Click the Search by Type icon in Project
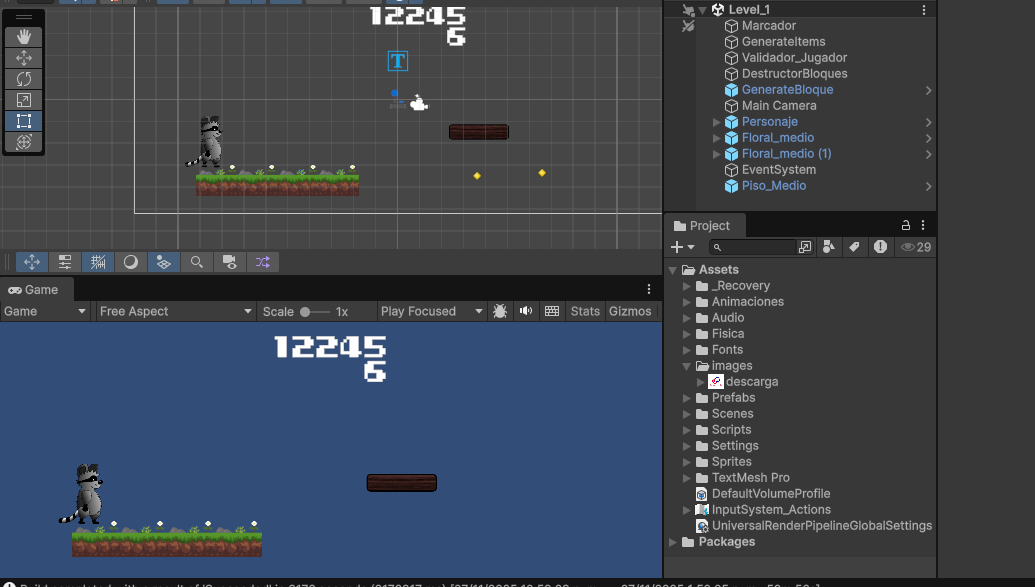The image size is (1035, 587). pyautogui.click(x=828, y=247)
